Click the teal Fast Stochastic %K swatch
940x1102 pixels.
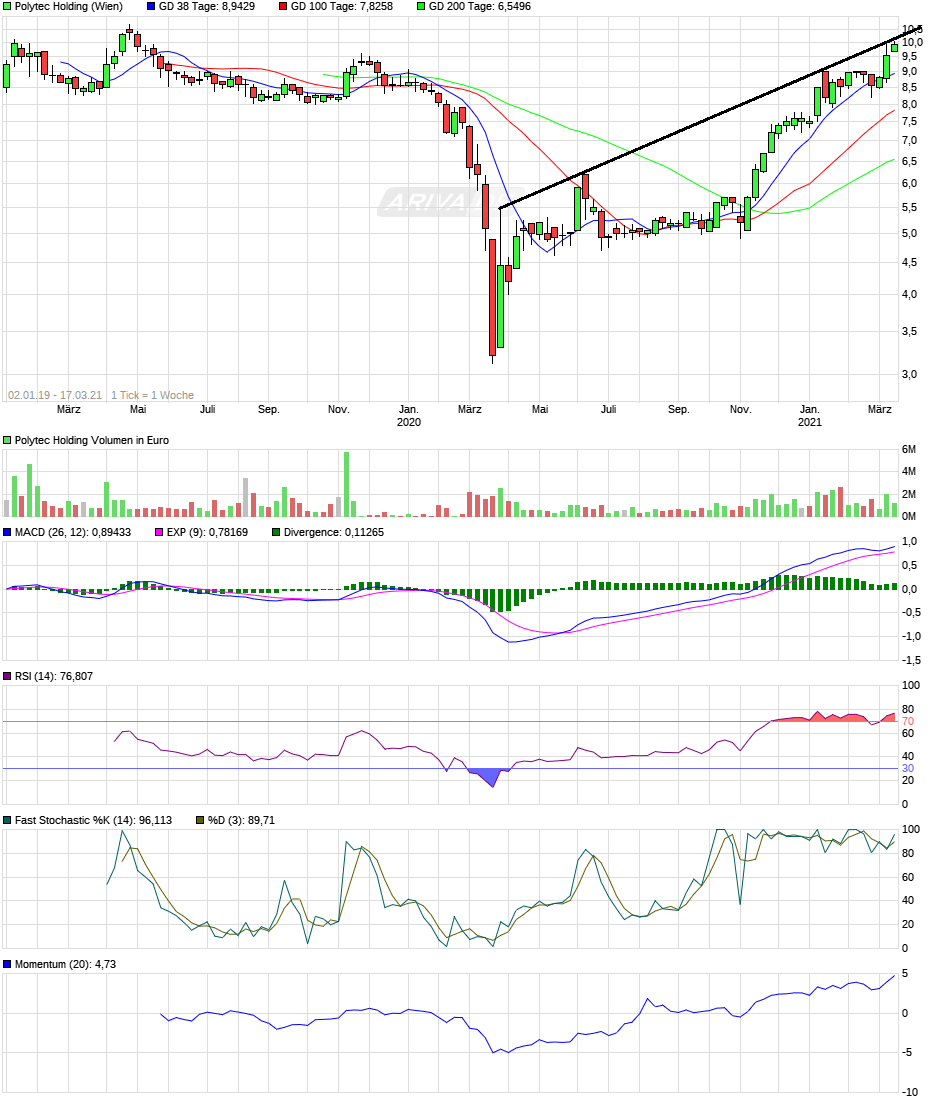point(7,821)
